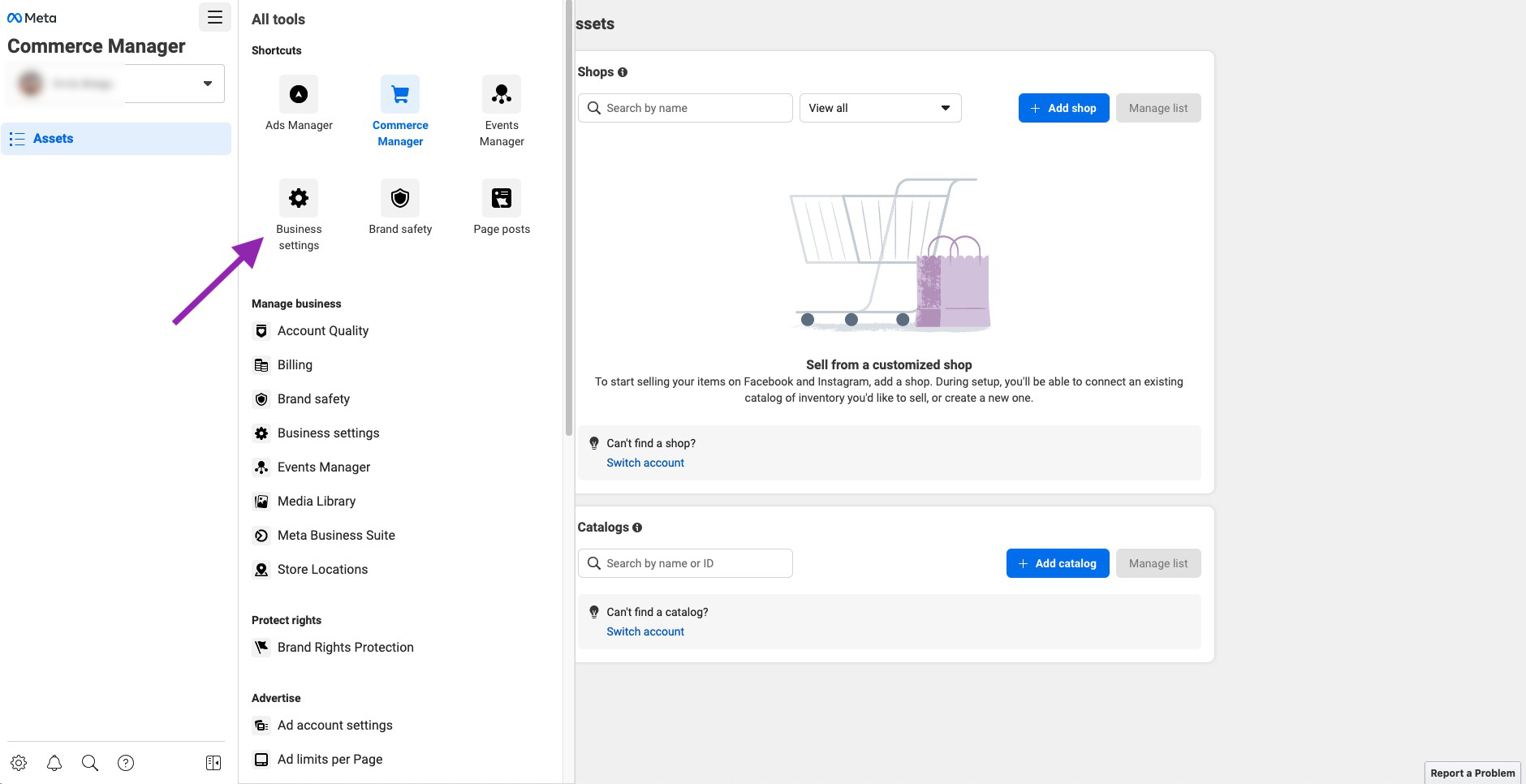Select Assets in the left navigation
The image size is (1526, 784).
click(x=116, y=139)
